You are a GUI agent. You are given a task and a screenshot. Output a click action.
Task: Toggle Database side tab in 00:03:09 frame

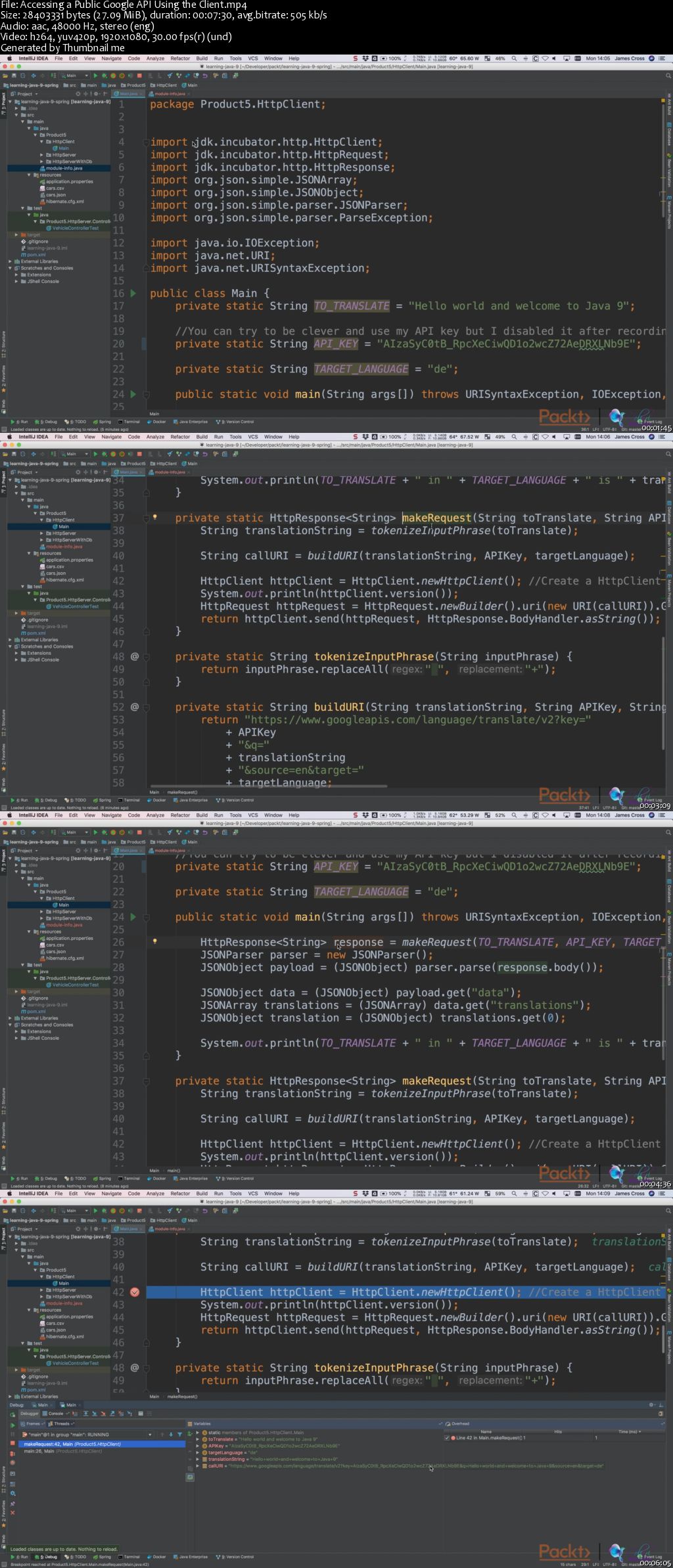(669, 512)
